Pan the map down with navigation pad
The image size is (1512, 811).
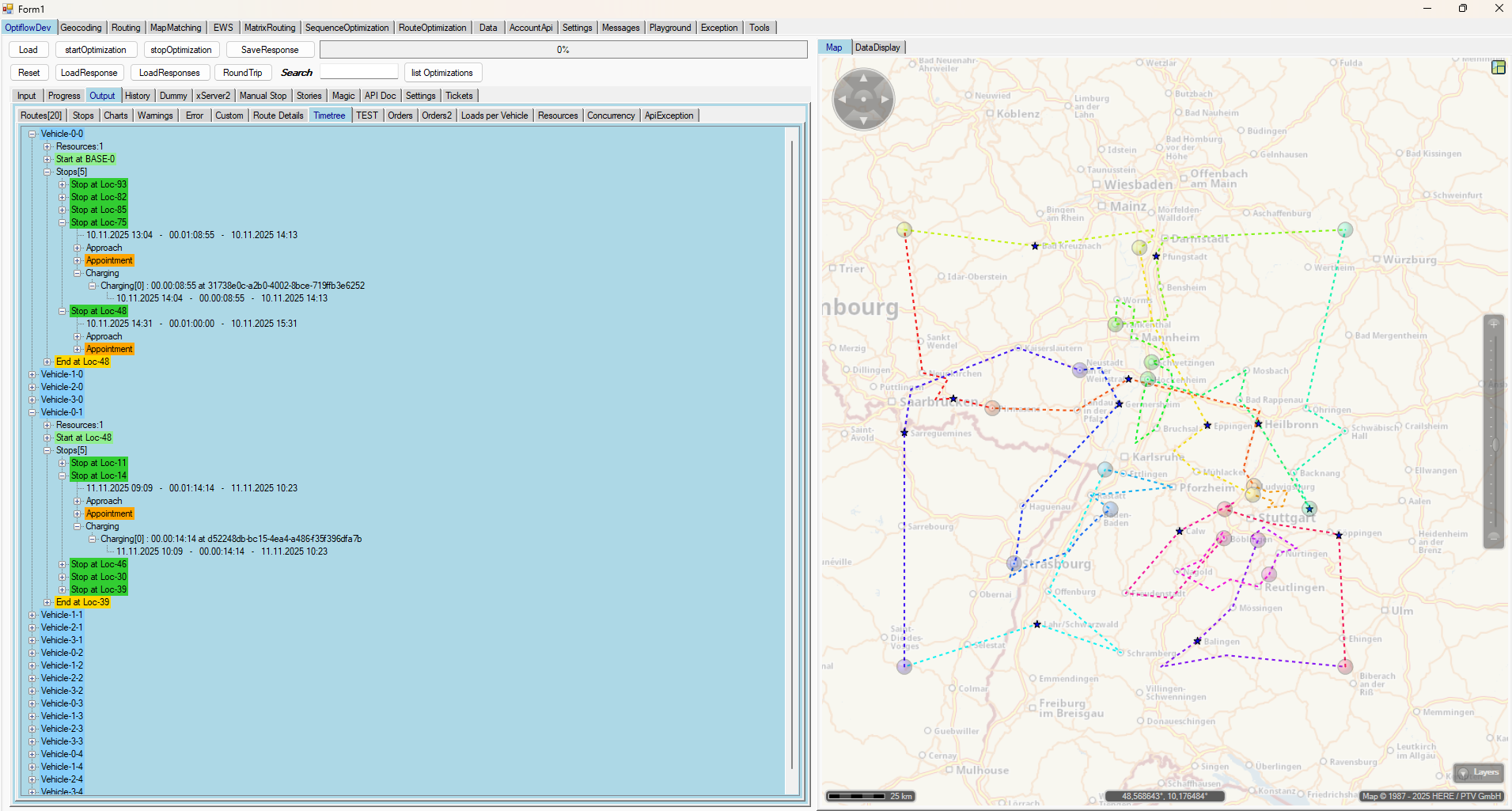click(863, 120)
